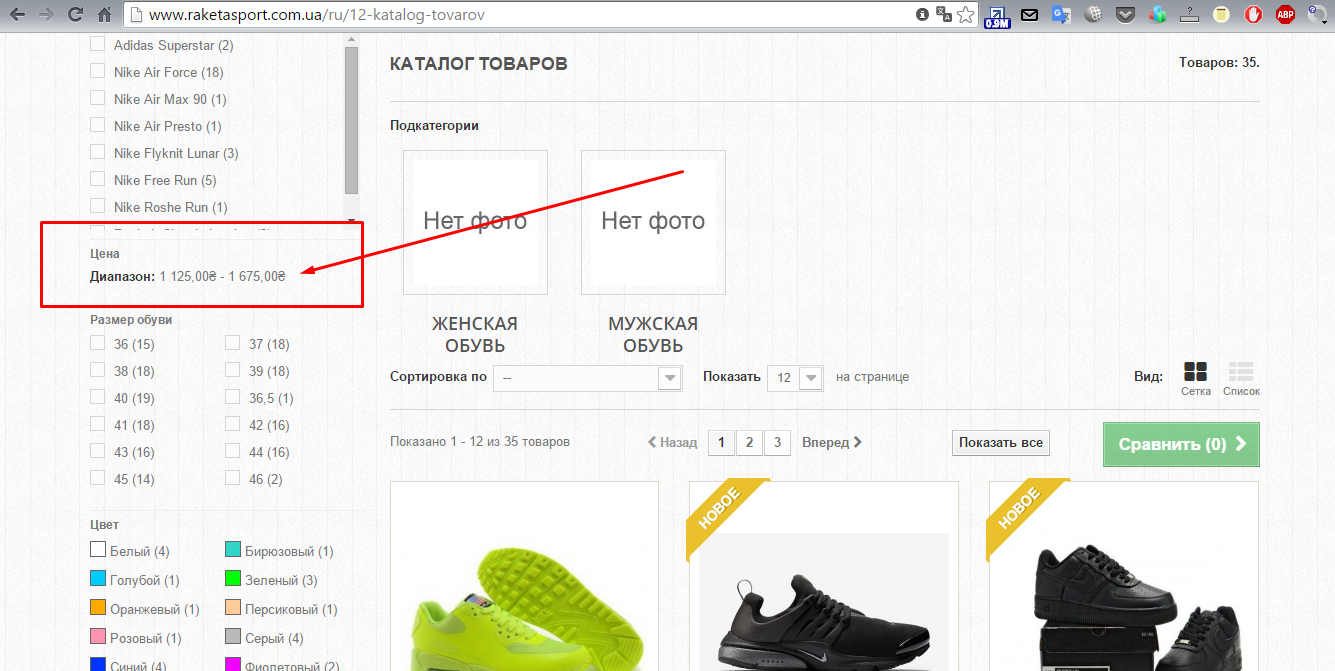Viewport: 1335px width, 671px height.
Task: Tick the shoe size 36 checkbox
Action: [98, 343]
